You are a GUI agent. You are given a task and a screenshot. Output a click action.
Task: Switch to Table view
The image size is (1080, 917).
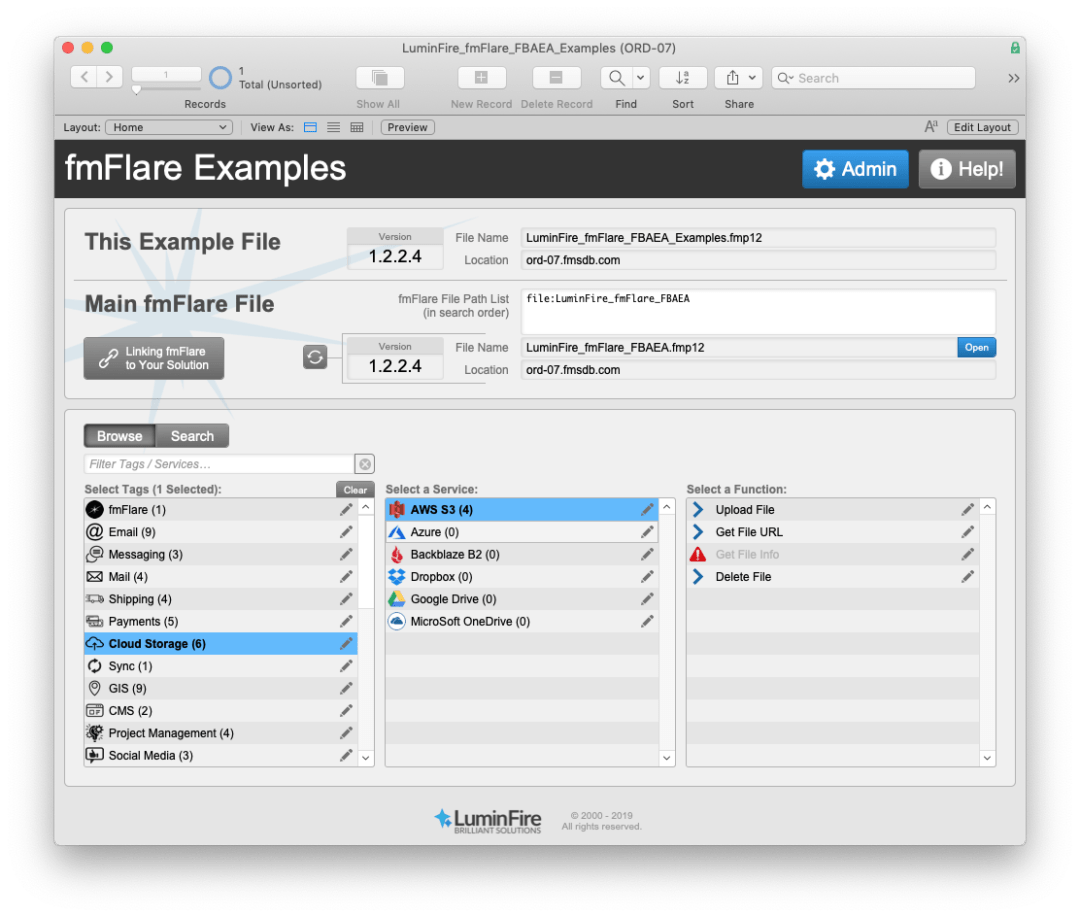click(x=357, y=127)
